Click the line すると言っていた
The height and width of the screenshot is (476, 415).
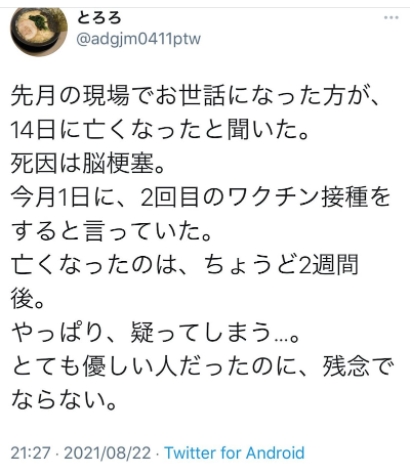tap(112, 231)
